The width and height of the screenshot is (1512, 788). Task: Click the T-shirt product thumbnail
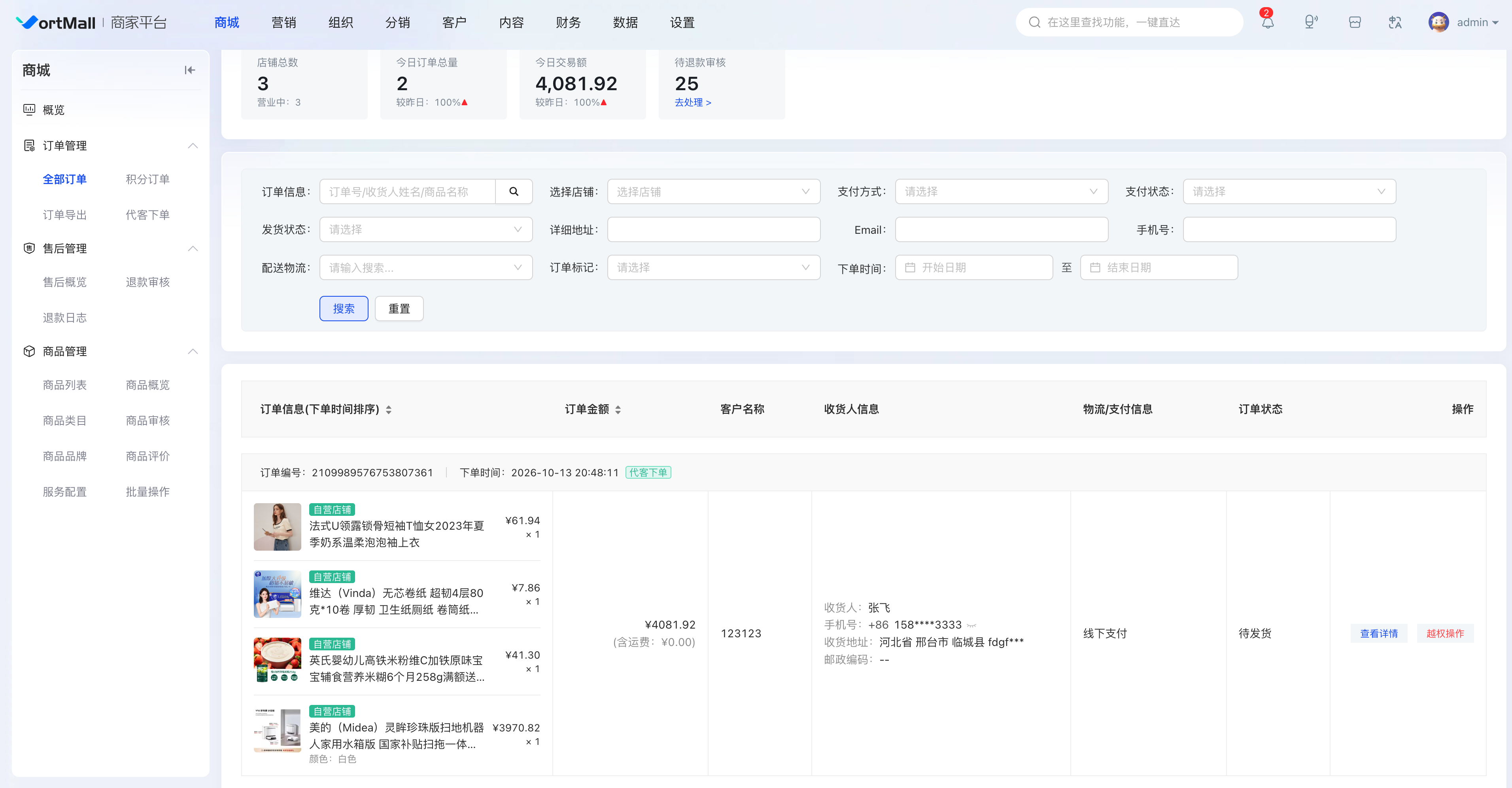277,526
